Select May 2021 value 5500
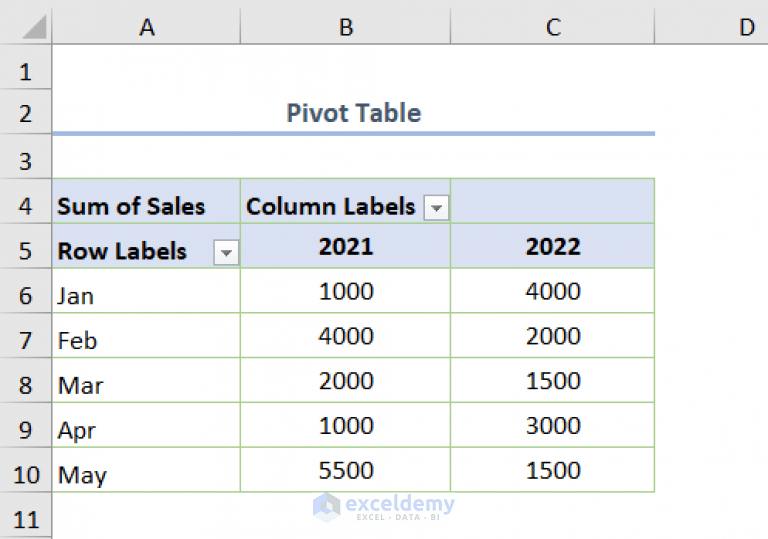 click(x=345, y=470)
